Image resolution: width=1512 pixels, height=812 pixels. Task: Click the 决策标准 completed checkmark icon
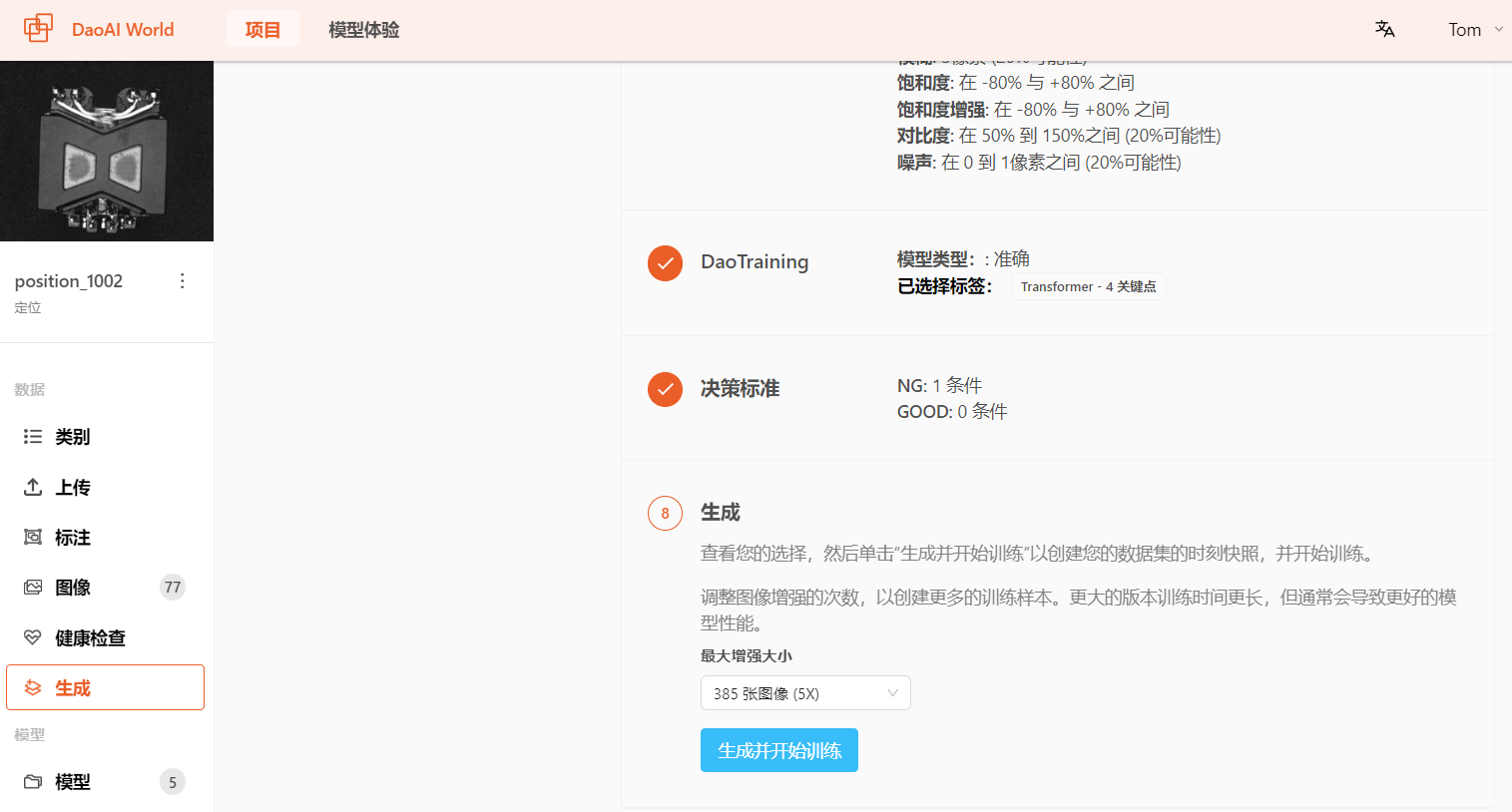(x=665, y=389)
